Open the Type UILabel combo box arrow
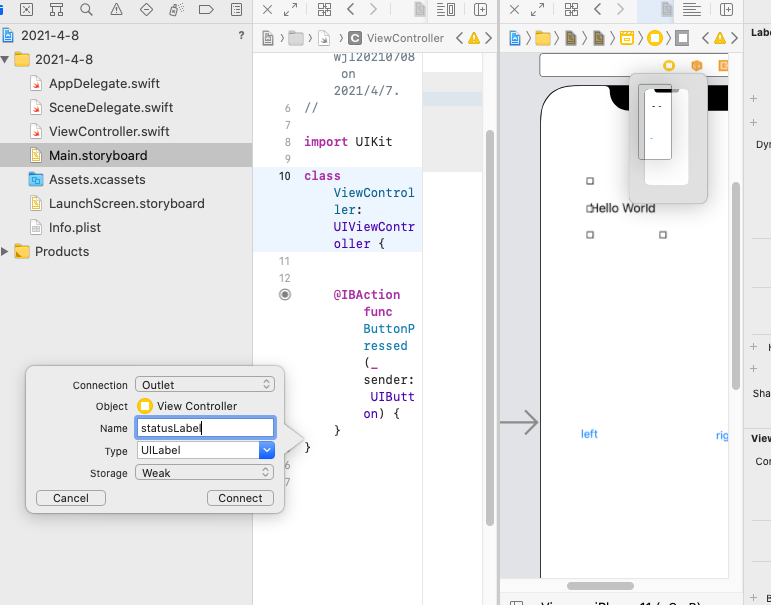This screenshot has width=771, height=605. coord(267,450)
